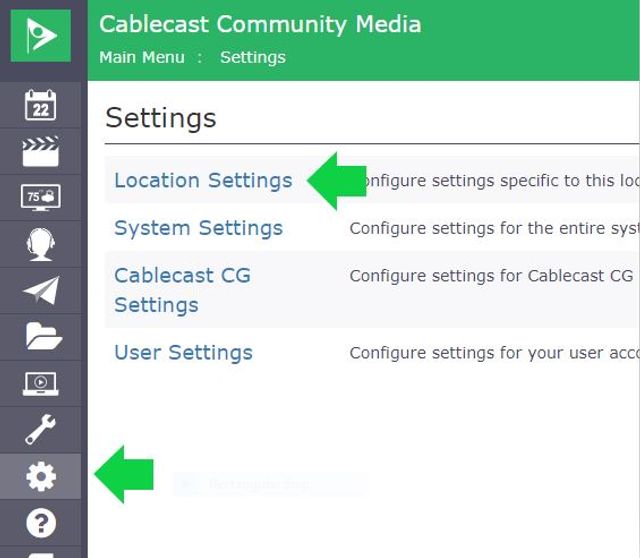Select the headset operator icon
The width and height of the screenshot is (640, 558).
coord(40,244)
